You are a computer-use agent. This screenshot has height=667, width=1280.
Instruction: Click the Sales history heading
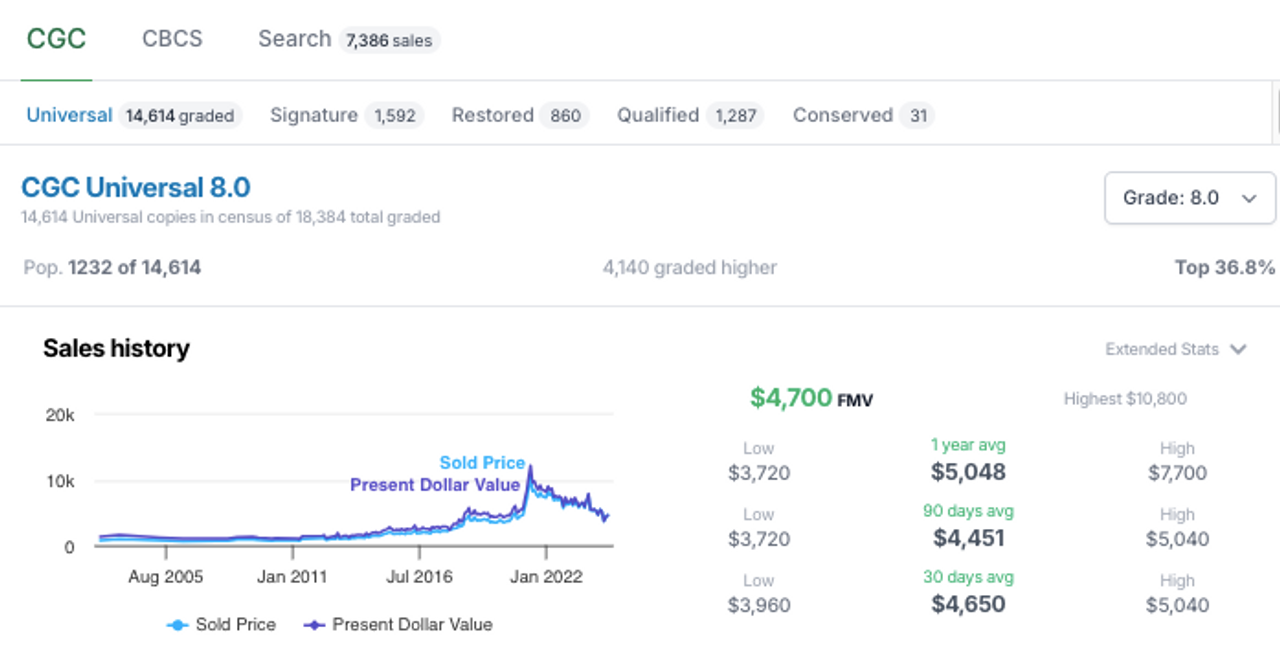[x=116, y=349]
